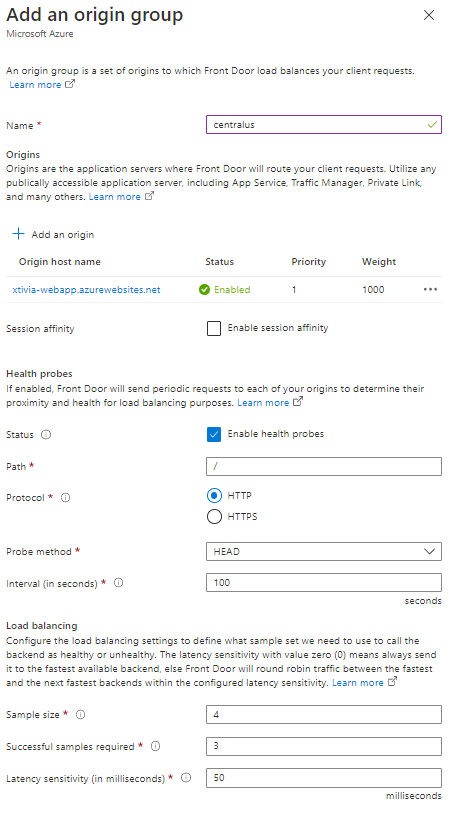This screenshot has height=829, width=453.
Task: Click the Microsoft Azure subtitle
Action: pyautogui.click(x=40, y=34)
